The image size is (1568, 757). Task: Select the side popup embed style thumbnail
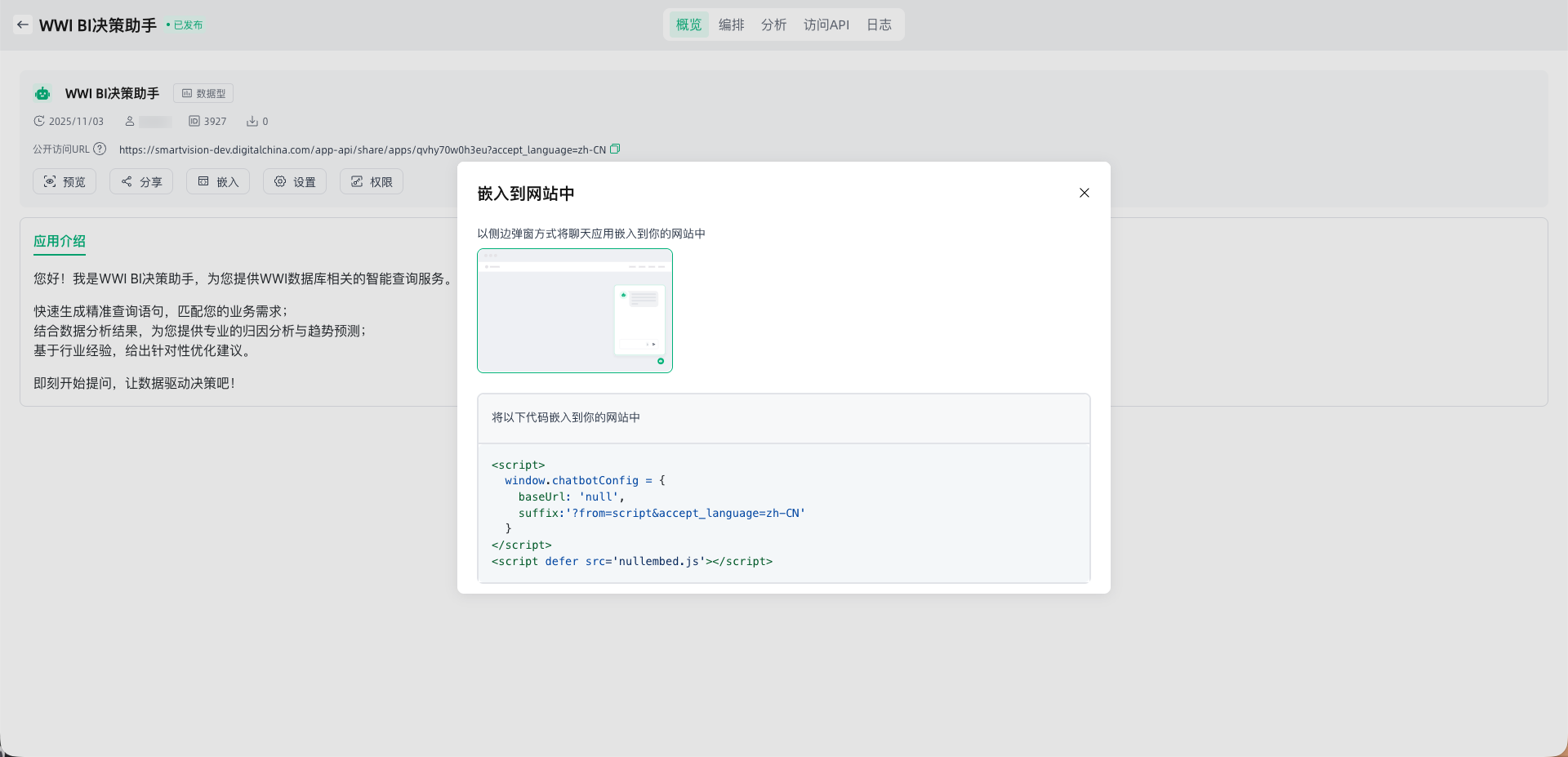(x=574, y=310)
